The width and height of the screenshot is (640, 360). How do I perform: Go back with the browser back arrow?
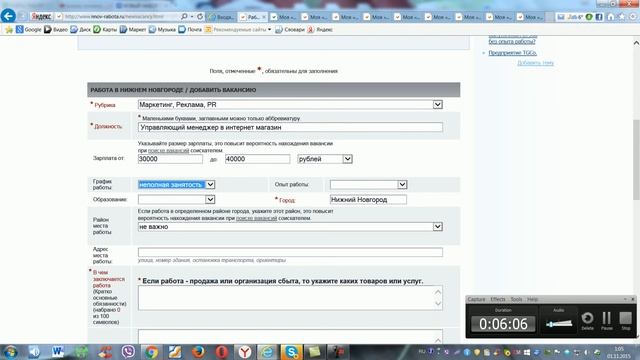click(8, 16)
